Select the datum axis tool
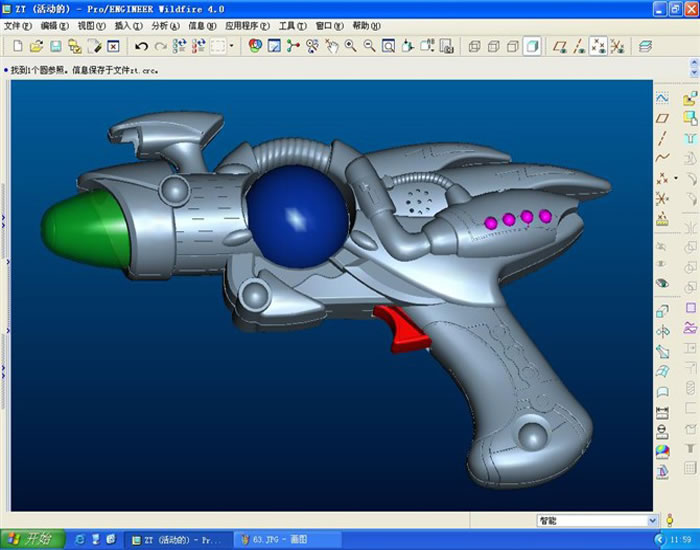 pyautogui.click(x=662, y=138)
